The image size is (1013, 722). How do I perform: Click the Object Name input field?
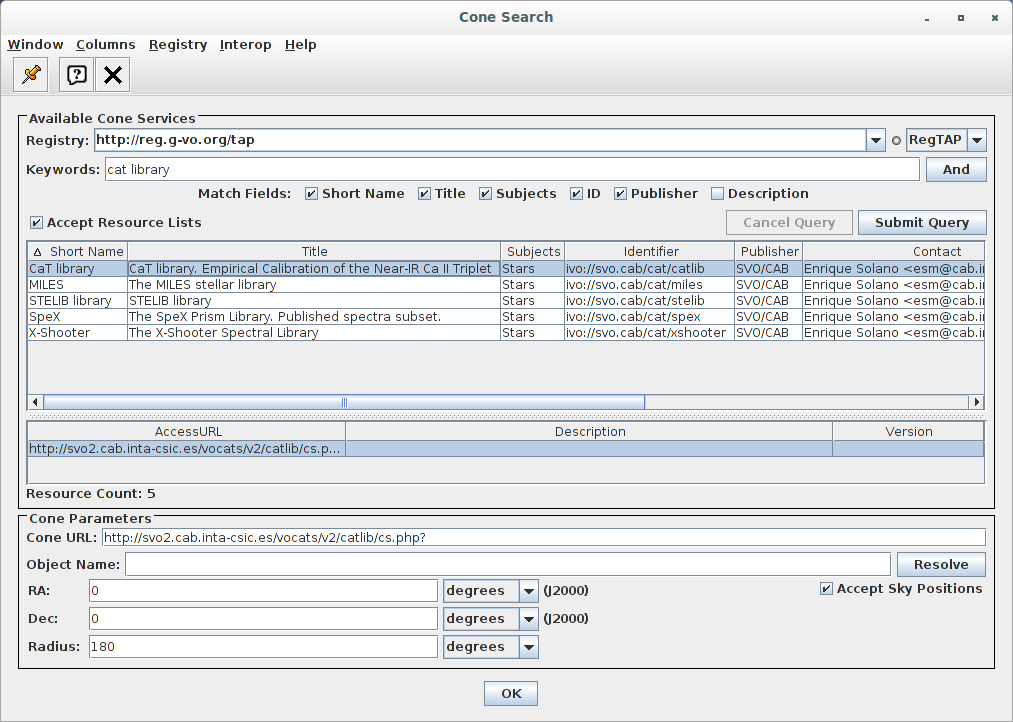click(x=508, y=564)
